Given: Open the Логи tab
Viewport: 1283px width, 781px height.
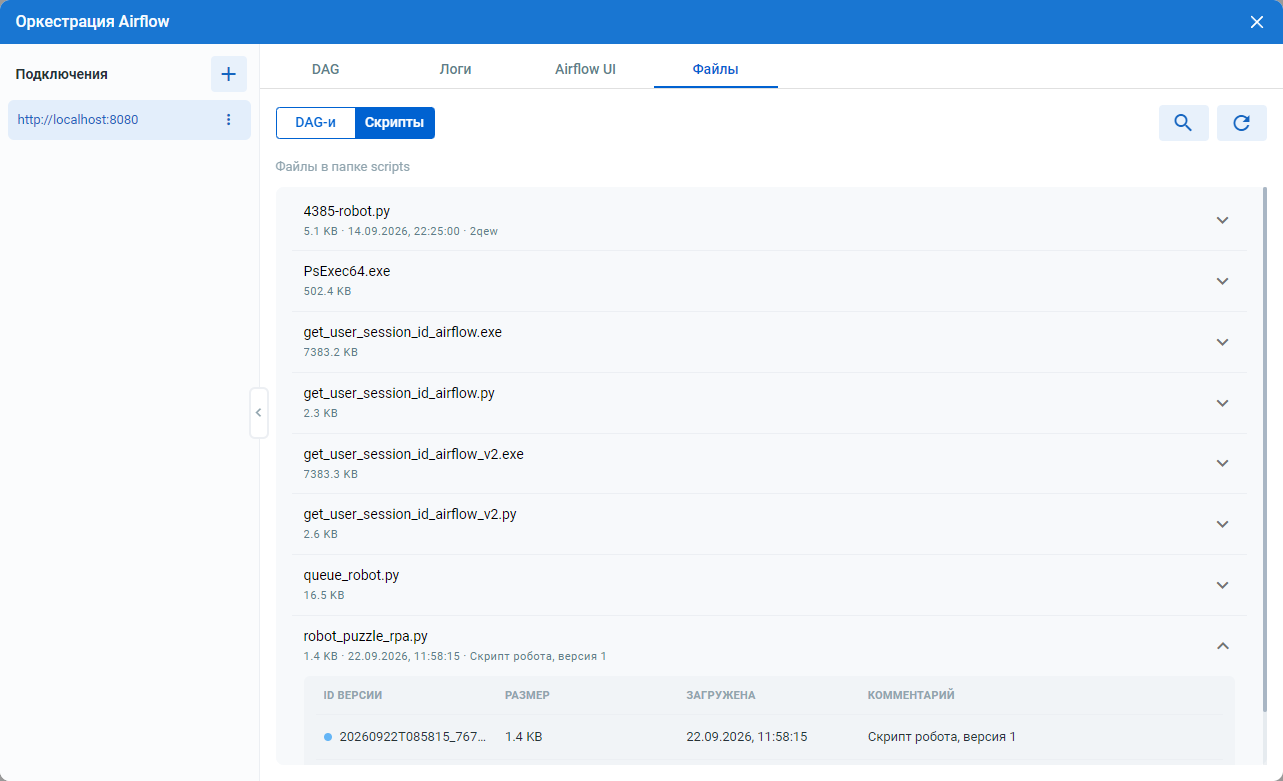Looking at the screenshot, I should coord(455,69).
